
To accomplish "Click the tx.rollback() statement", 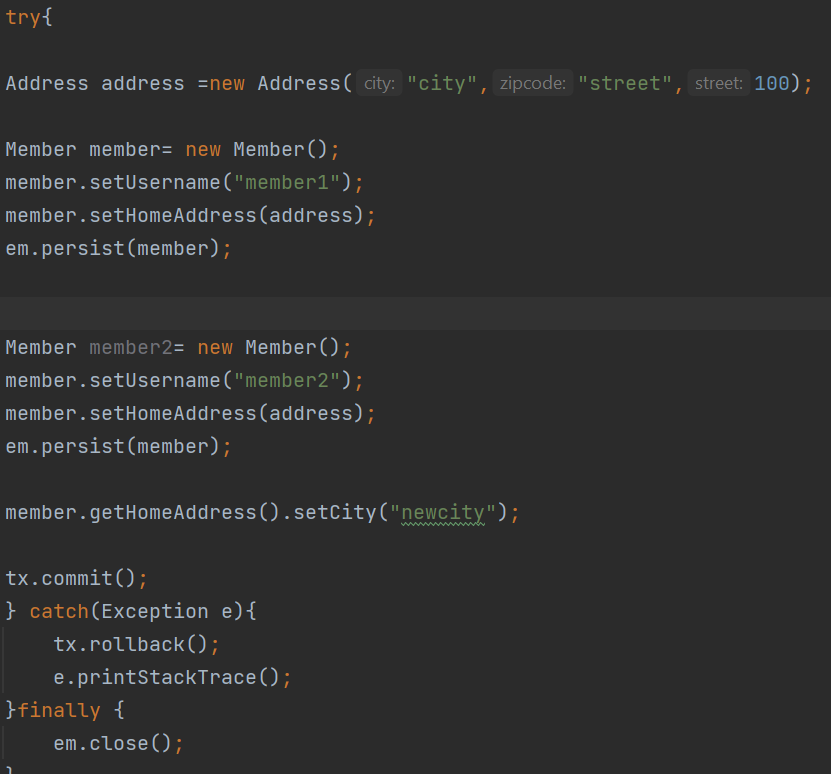I will tap(136, 645).
